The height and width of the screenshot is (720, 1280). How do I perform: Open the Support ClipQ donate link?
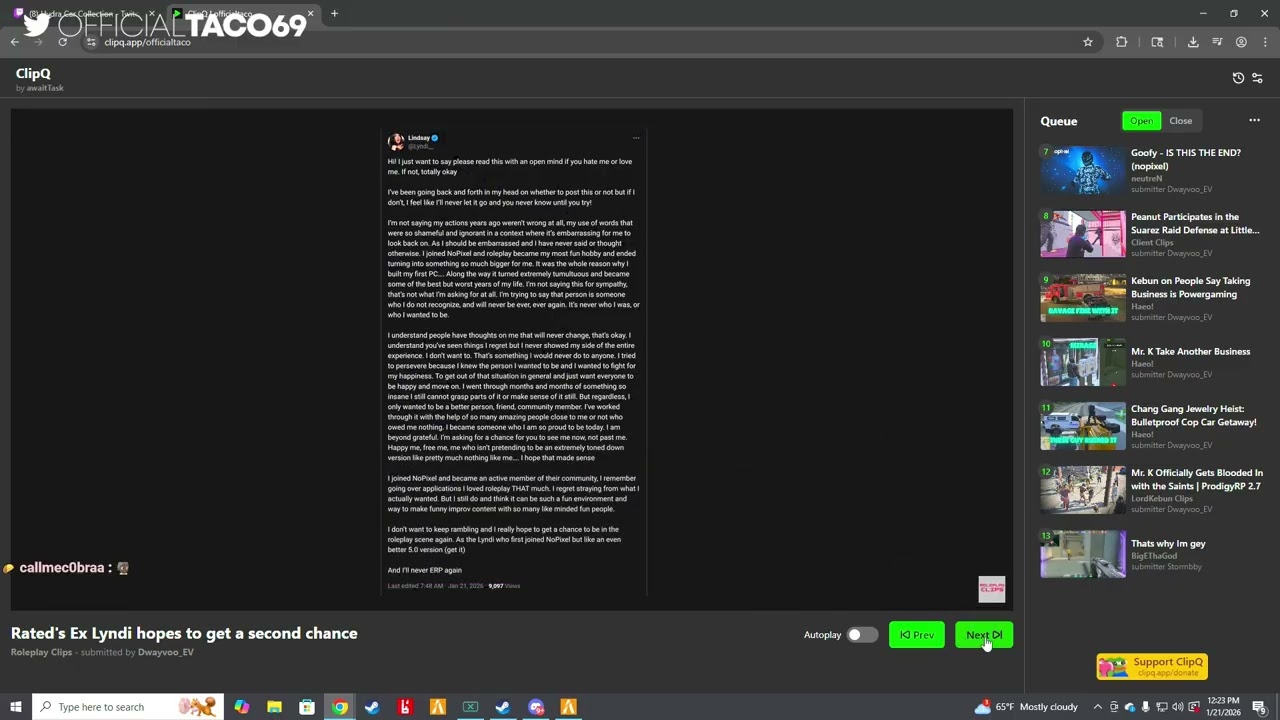(x=1152, y=666)
